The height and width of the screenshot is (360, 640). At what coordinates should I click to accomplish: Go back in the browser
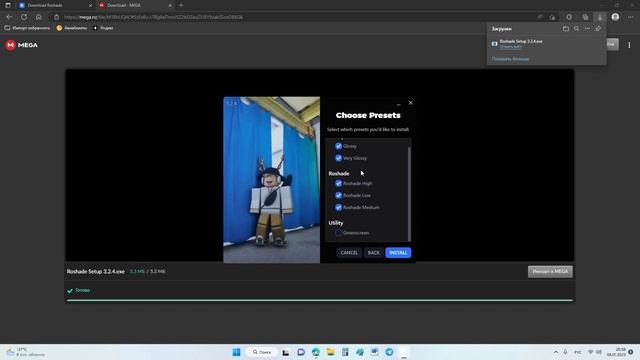(9, 17)
